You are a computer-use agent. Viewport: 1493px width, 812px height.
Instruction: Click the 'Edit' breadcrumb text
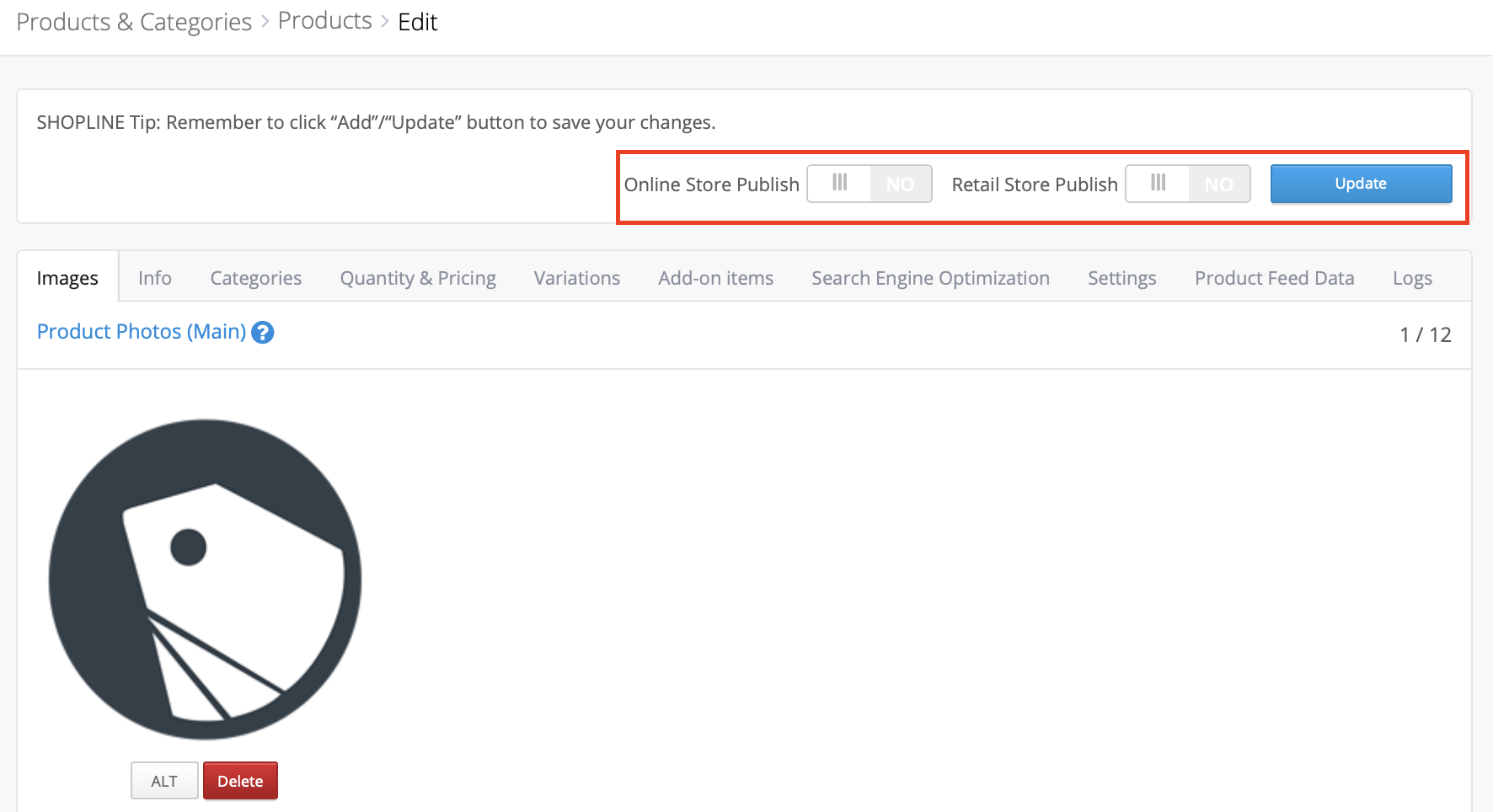418,22
